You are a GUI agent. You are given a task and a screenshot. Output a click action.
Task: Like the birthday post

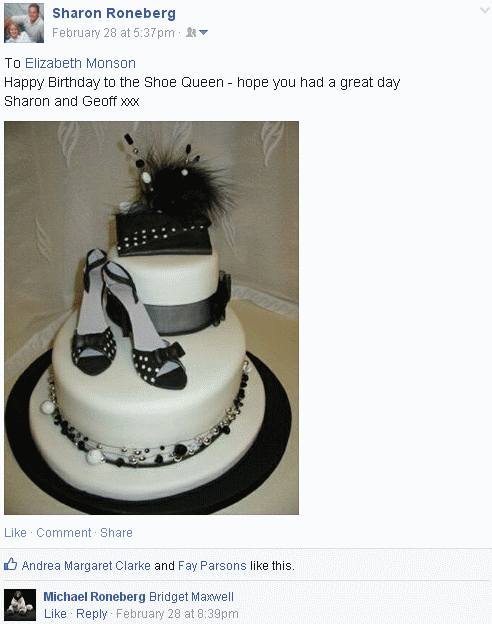pyautogui.click(x=15, y=532)
